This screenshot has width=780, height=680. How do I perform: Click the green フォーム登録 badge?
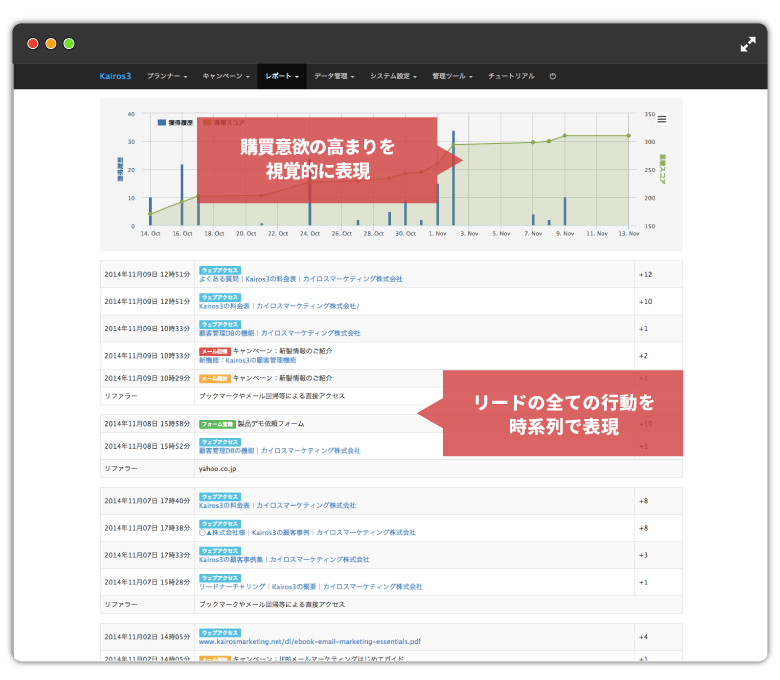(x=215, y=424)
